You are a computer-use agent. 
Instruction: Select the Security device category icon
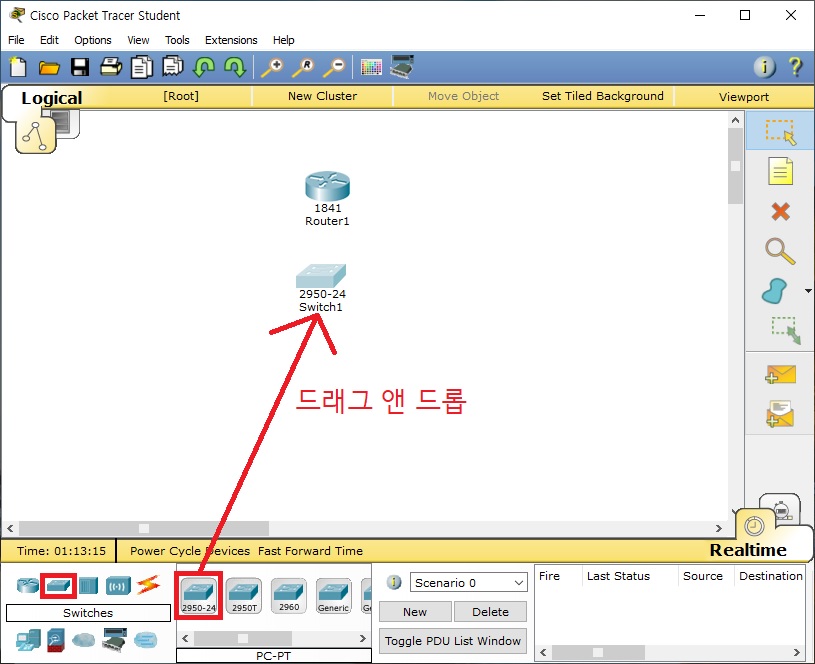pyautogui.click(x=56, y=641)
